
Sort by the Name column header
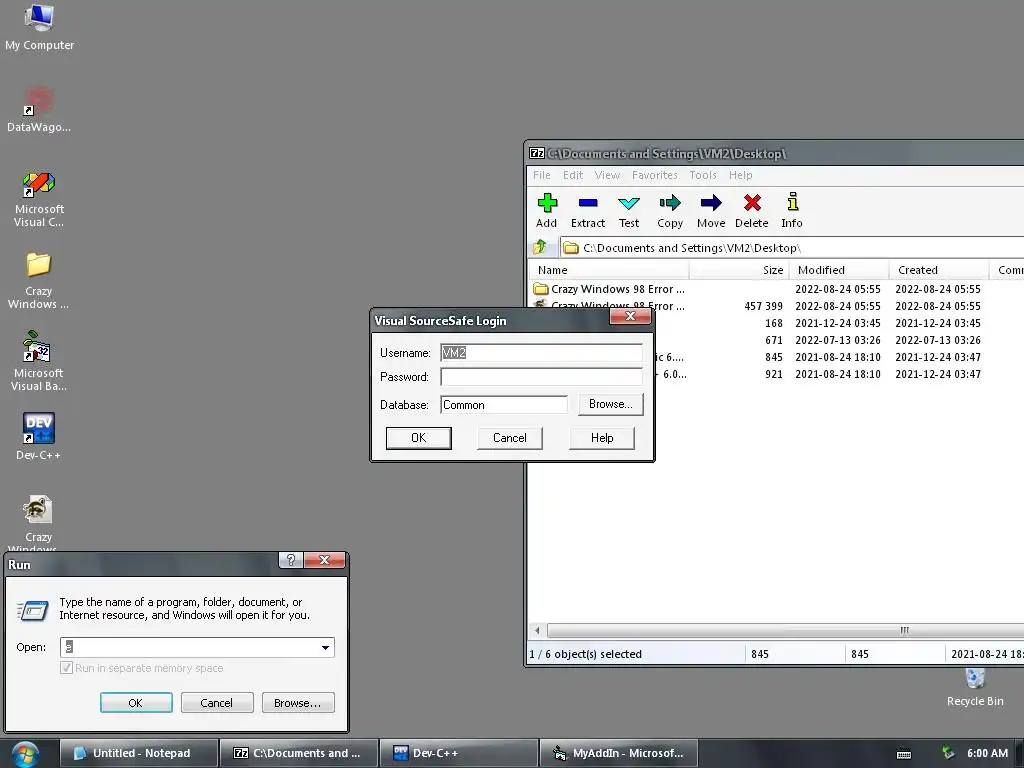point(608,270)
